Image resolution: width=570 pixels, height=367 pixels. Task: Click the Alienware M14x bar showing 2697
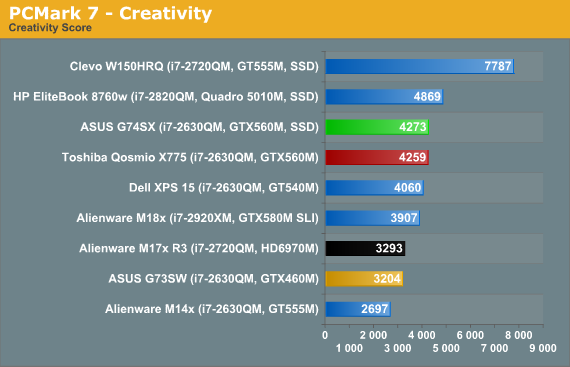[x=358, y=309]
